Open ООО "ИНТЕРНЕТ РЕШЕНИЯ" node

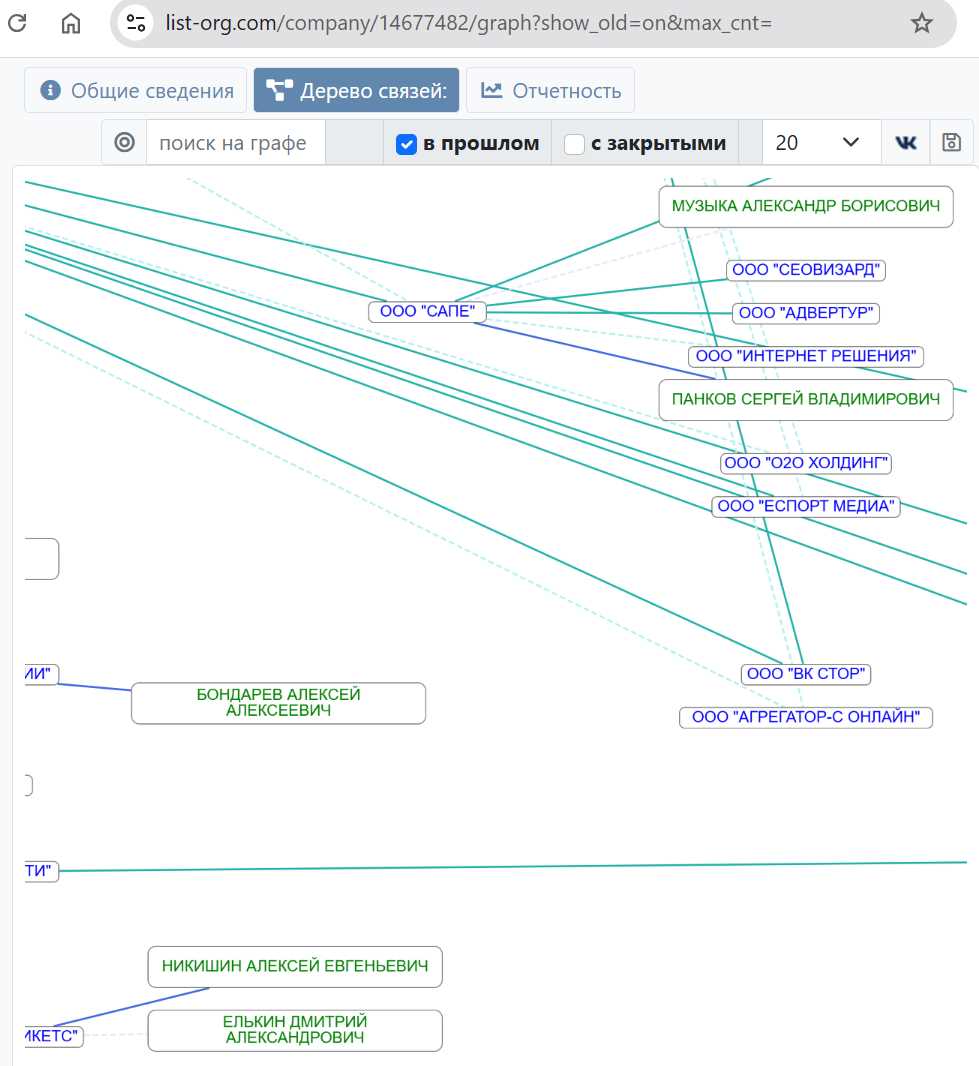coord(806,356)
